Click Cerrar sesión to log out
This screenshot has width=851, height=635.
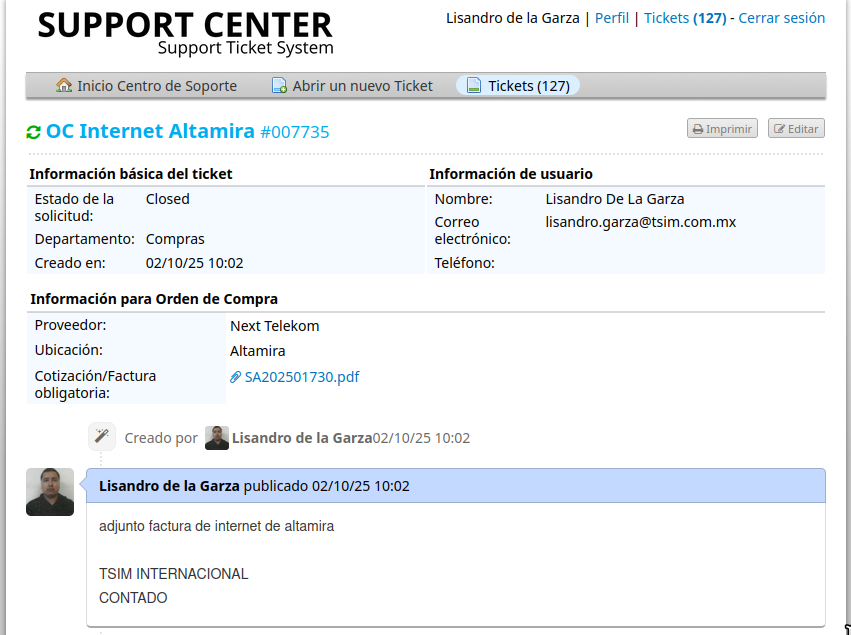(x=781, y=18)
